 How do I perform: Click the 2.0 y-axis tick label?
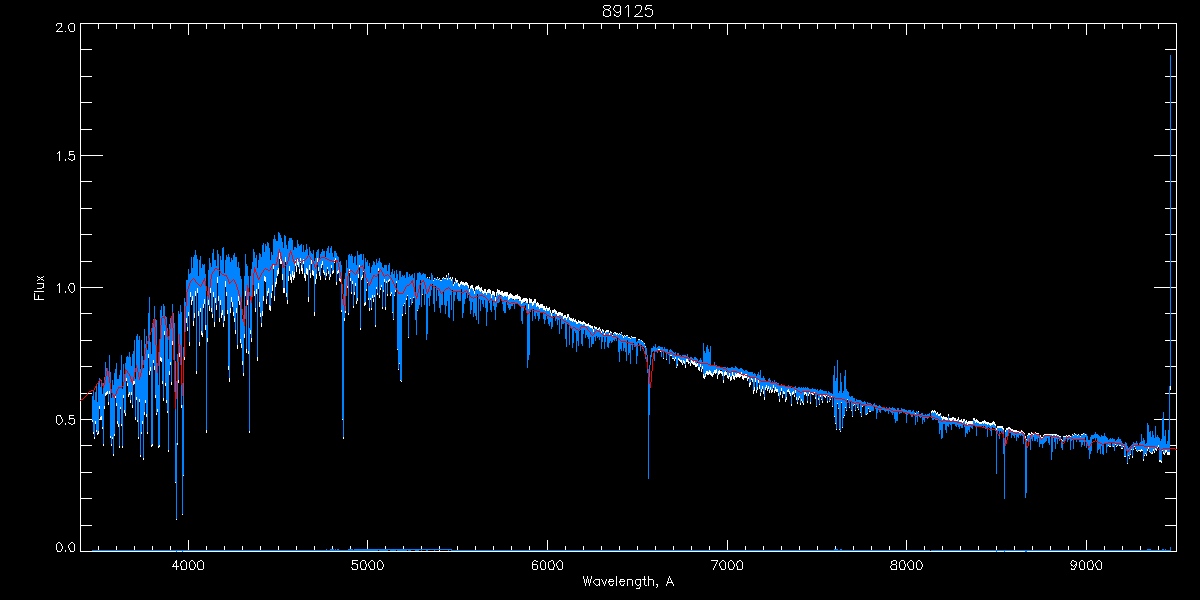pyautogui.click(x=64, y=27)
